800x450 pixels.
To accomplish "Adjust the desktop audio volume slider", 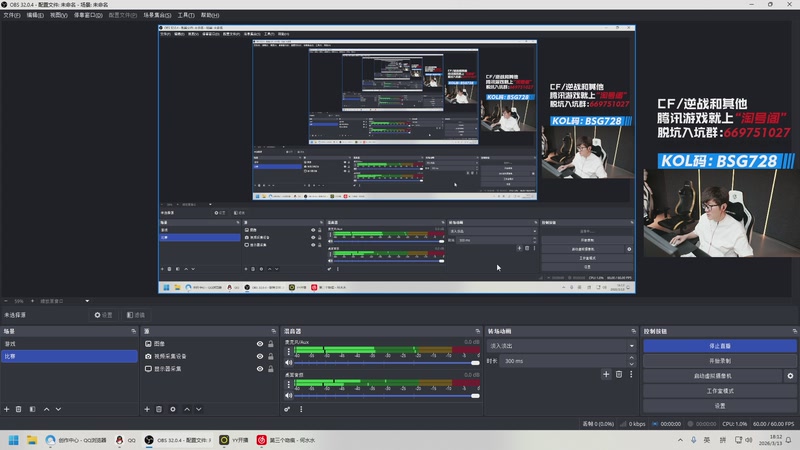I will coord(387,395).
